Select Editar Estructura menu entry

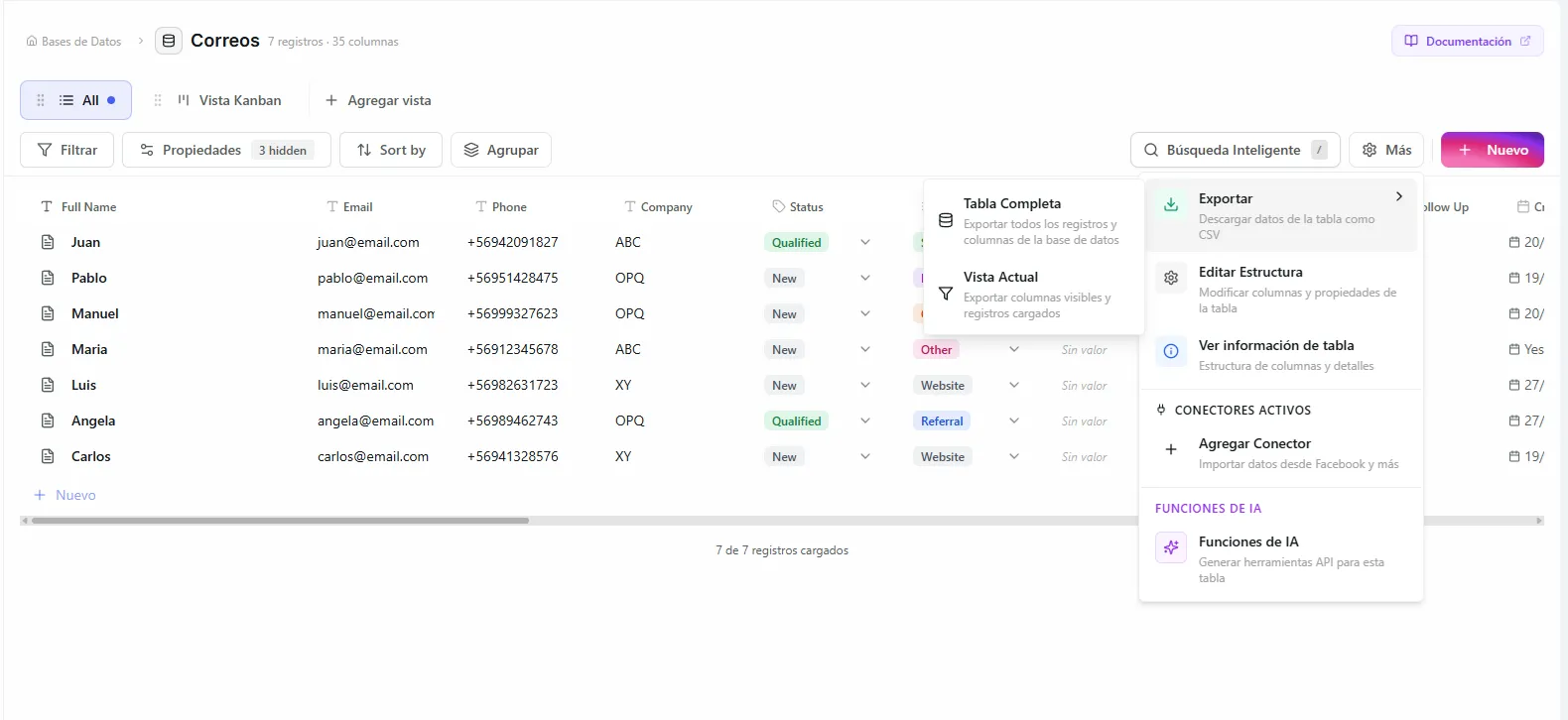tap(1281, 289)
